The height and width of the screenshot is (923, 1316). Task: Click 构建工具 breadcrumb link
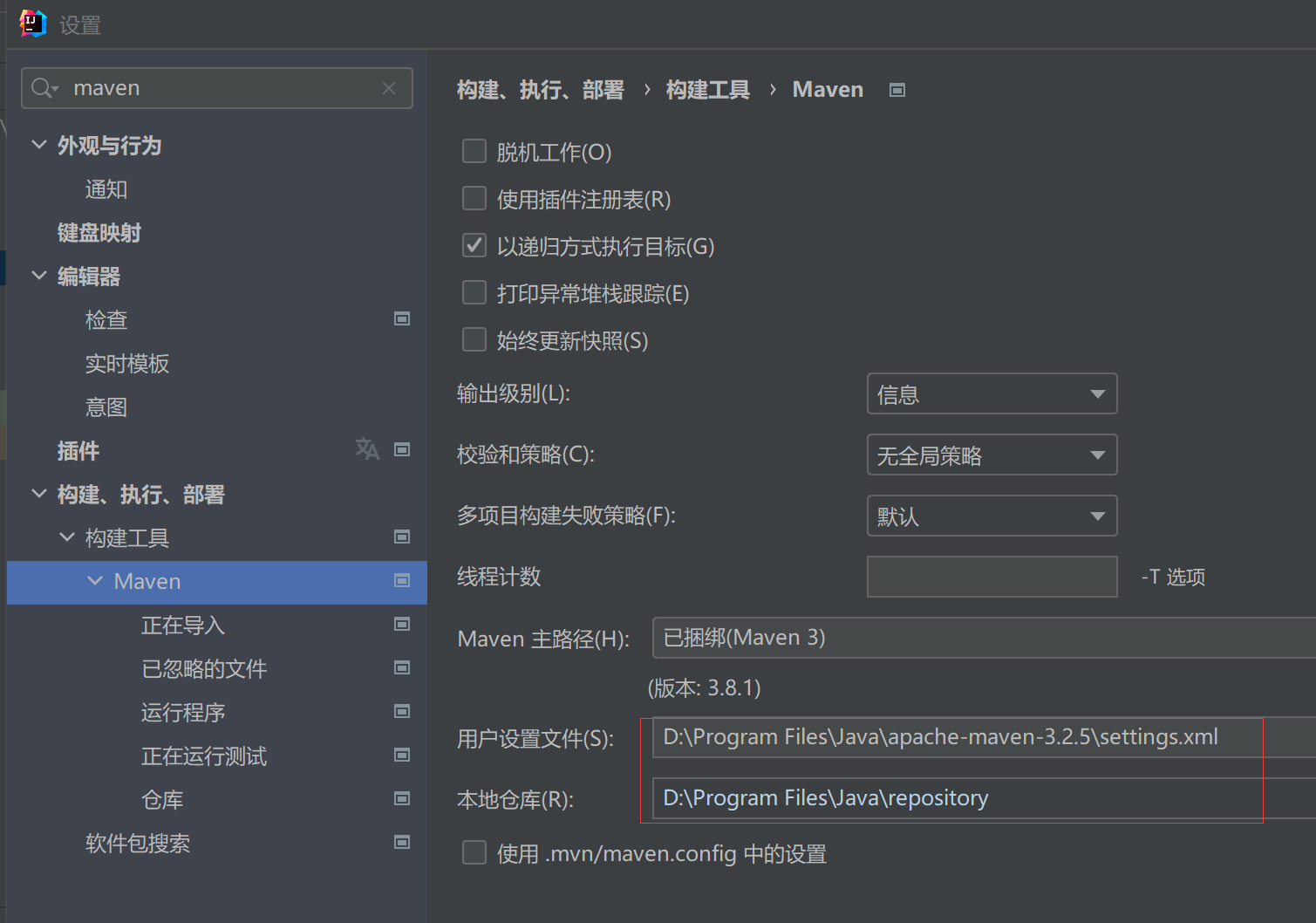707,90
